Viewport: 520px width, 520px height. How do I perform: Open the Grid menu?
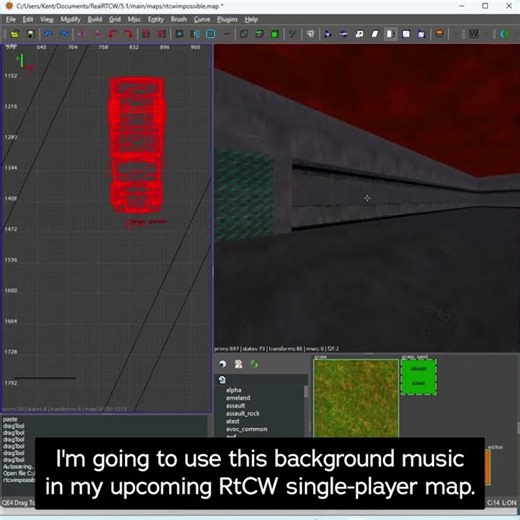coord(115,19)
